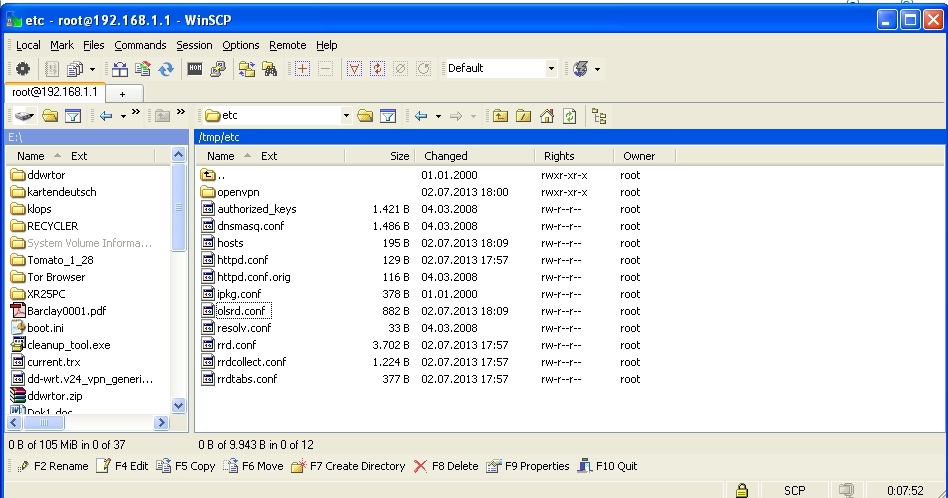This screenshot has width=948, height=498.
Task: Go to remote root directory icon
Action: coord(524,115)
